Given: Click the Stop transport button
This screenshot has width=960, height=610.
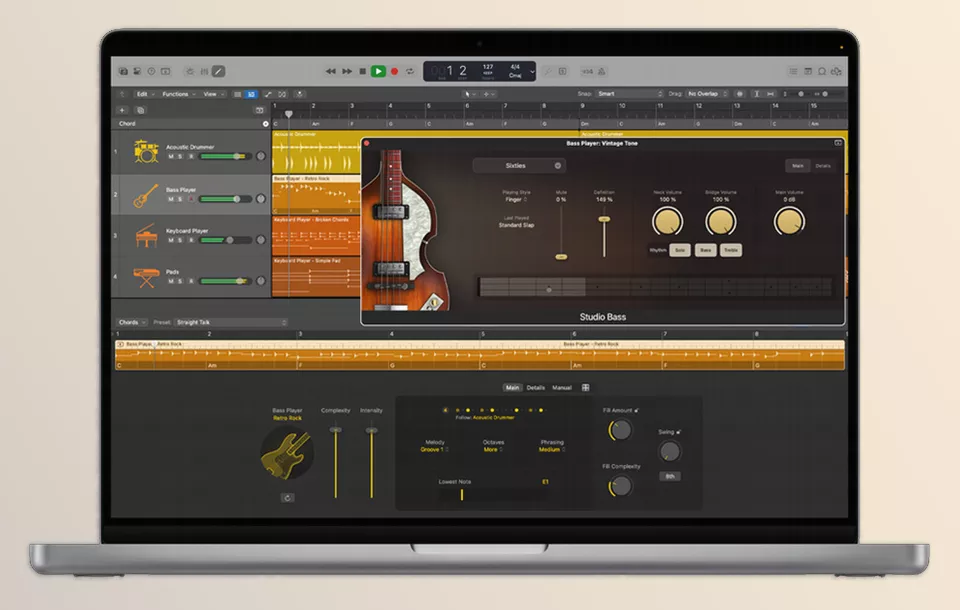Looking at the screenshot, I should 362,72.
